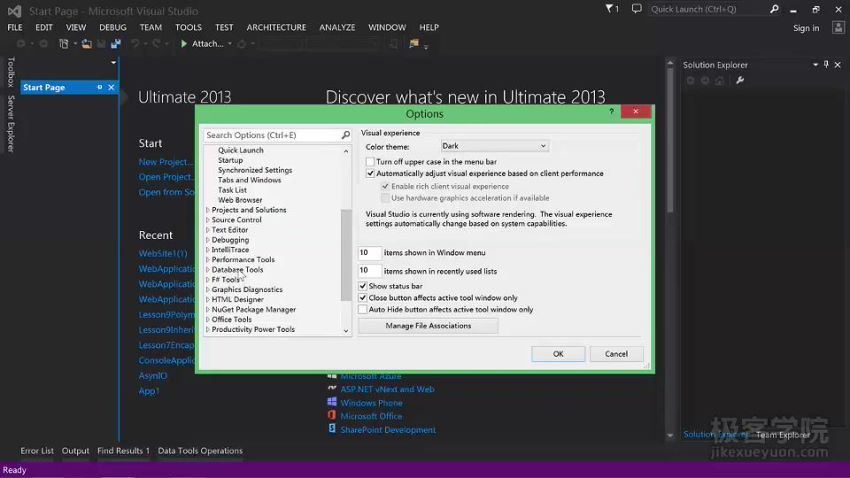Expand the Source Control node
This screenshot has height=478, width=850.
pos(208,219)
